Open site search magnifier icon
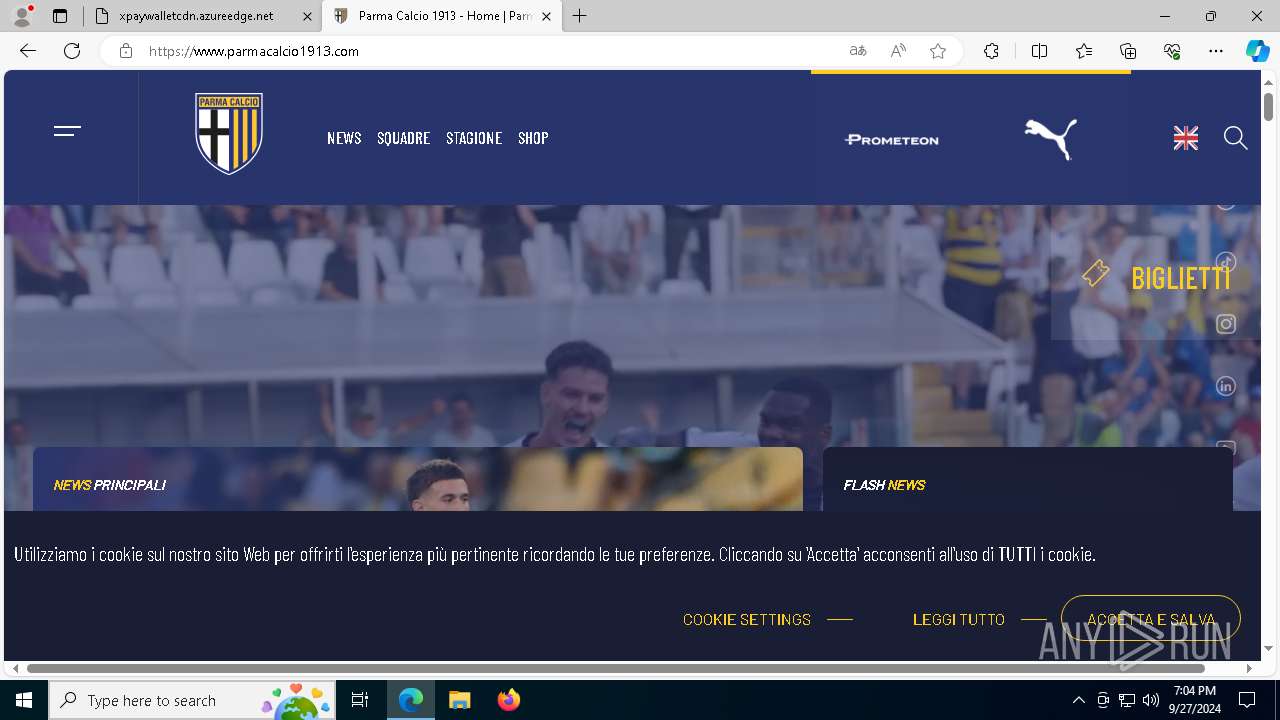This screenshot has height=720, width=1280. tap(1236, 138)
